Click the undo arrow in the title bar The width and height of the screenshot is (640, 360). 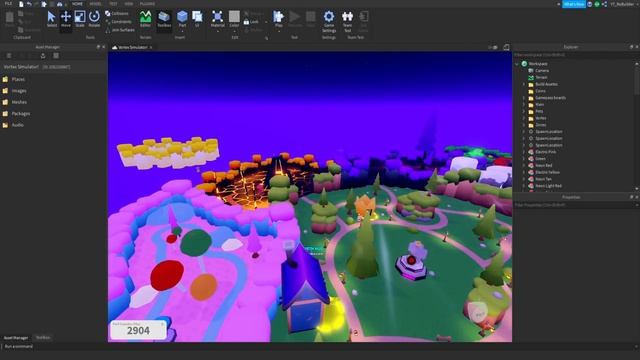coord(29,4)
